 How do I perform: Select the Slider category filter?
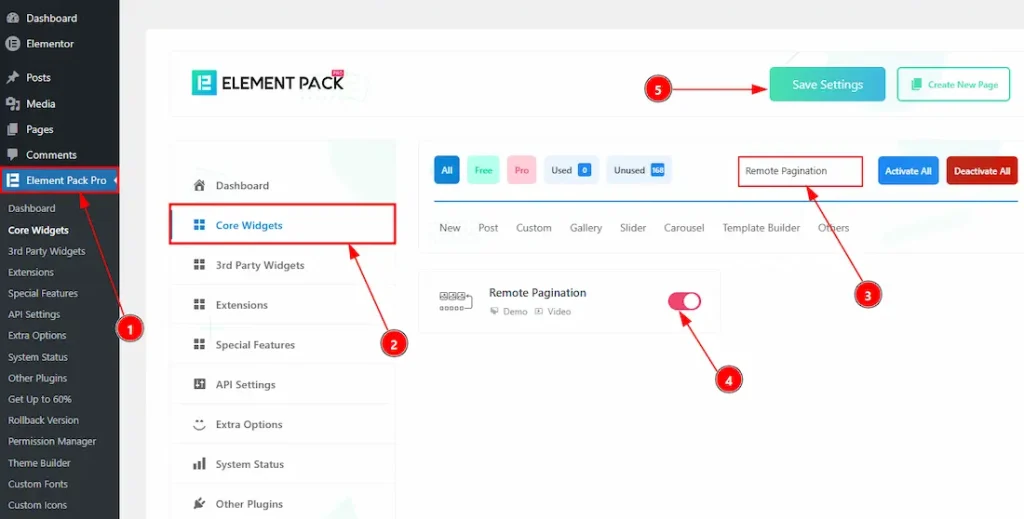[633, 228]
